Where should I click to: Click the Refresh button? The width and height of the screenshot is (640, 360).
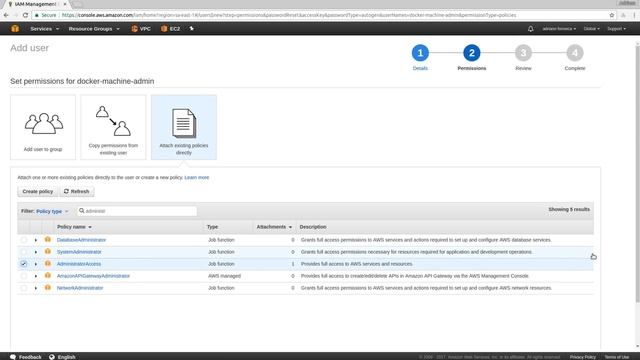coord(77,191)
